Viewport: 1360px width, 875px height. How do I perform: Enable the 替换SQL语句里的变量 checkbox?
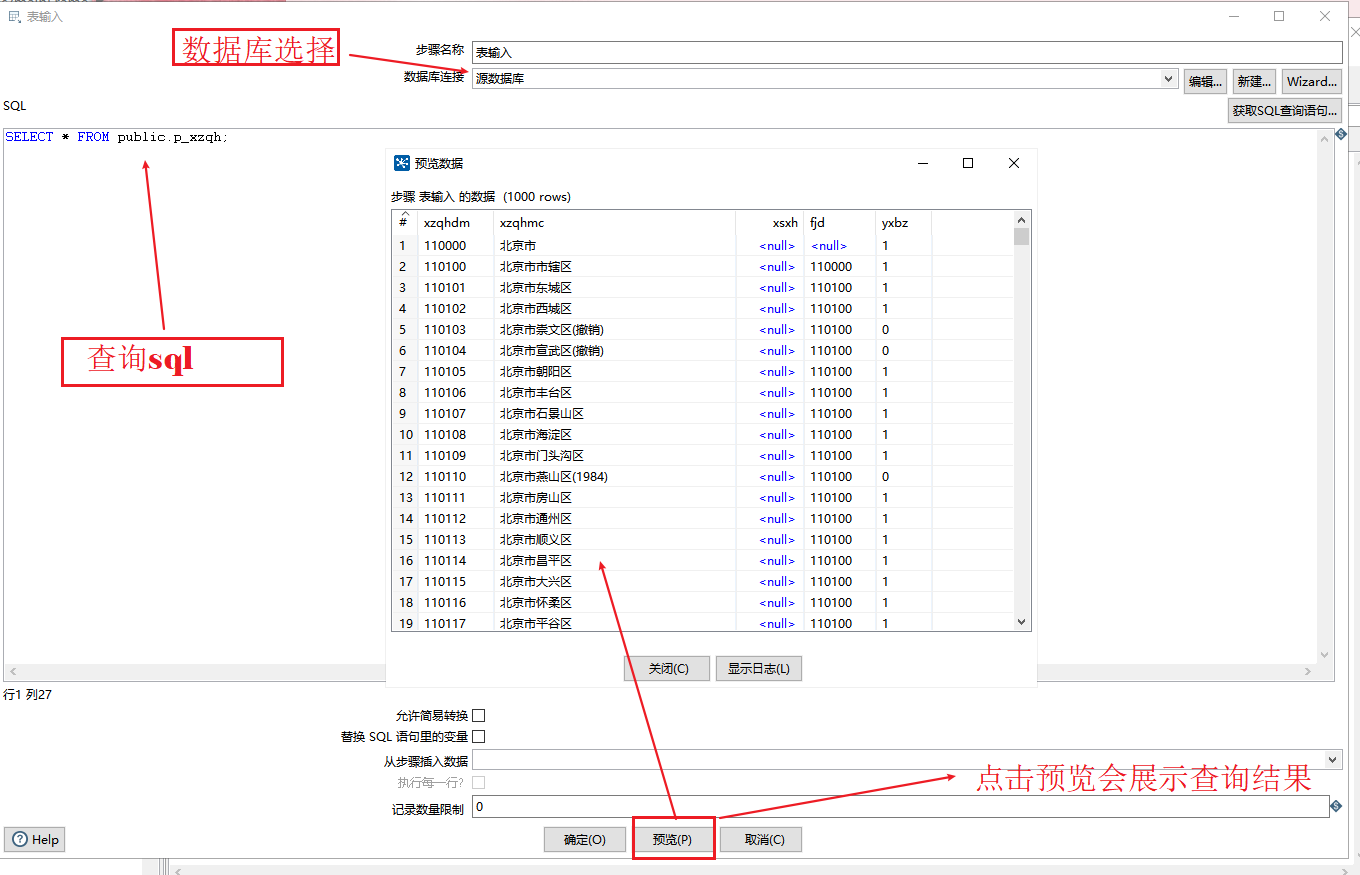click(x=479, y=736)
